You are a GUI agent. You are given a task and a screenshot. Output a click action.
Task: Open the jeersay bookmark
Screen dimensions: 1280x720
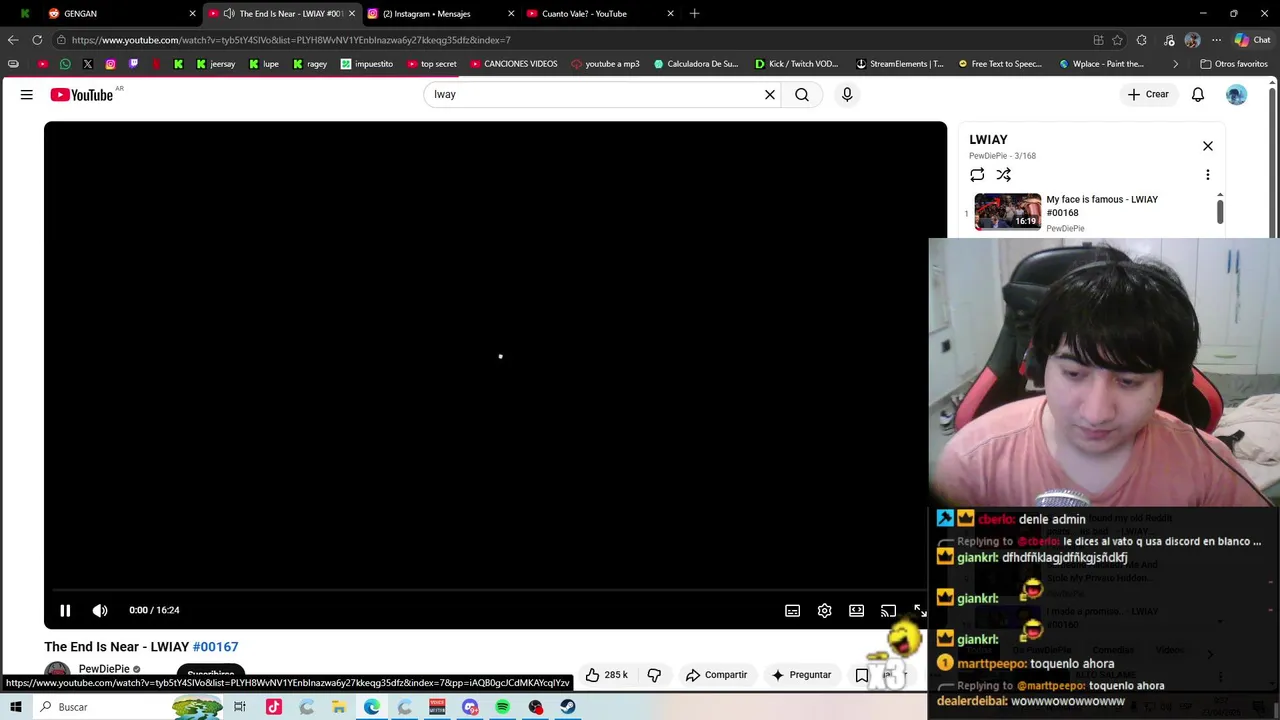[216, 64]
